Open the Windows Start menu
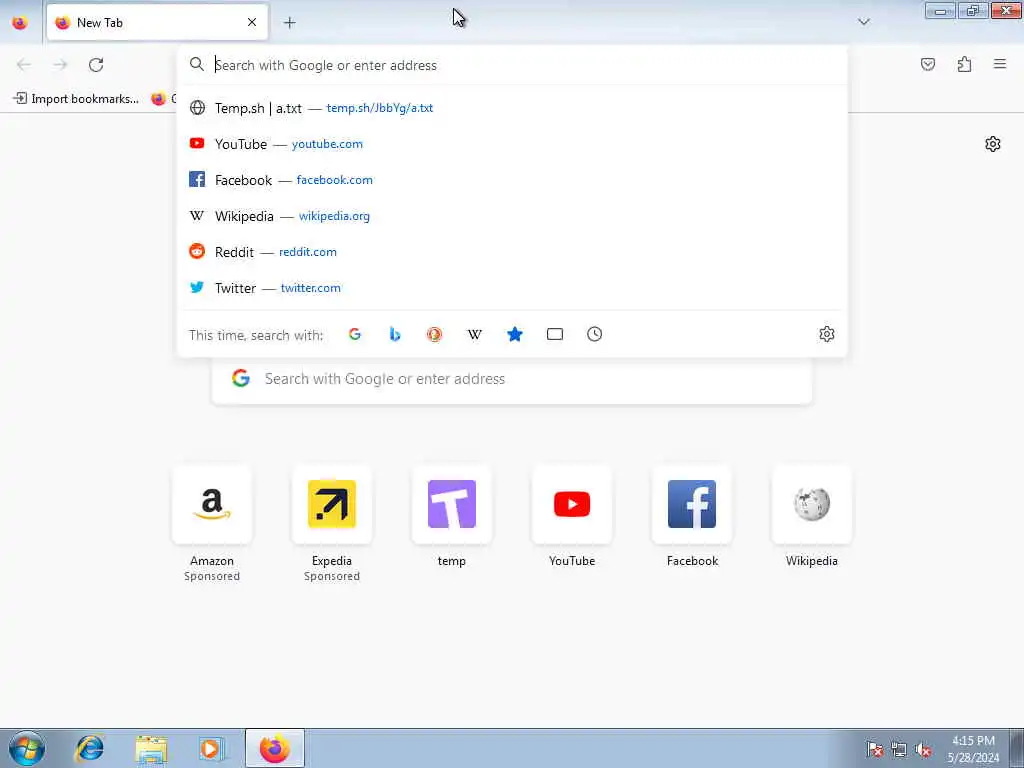Image resolution: width=1024 pixels, height=768 pixels. 27,748
